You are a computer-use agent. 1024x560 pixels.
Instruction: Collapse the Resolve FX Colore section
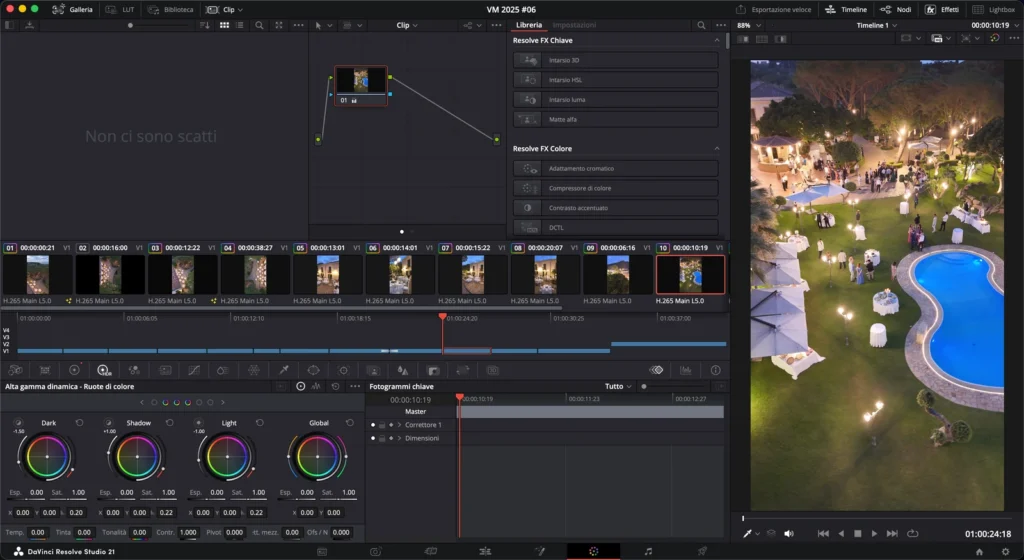pyautogui.click(x=716, y=149)
